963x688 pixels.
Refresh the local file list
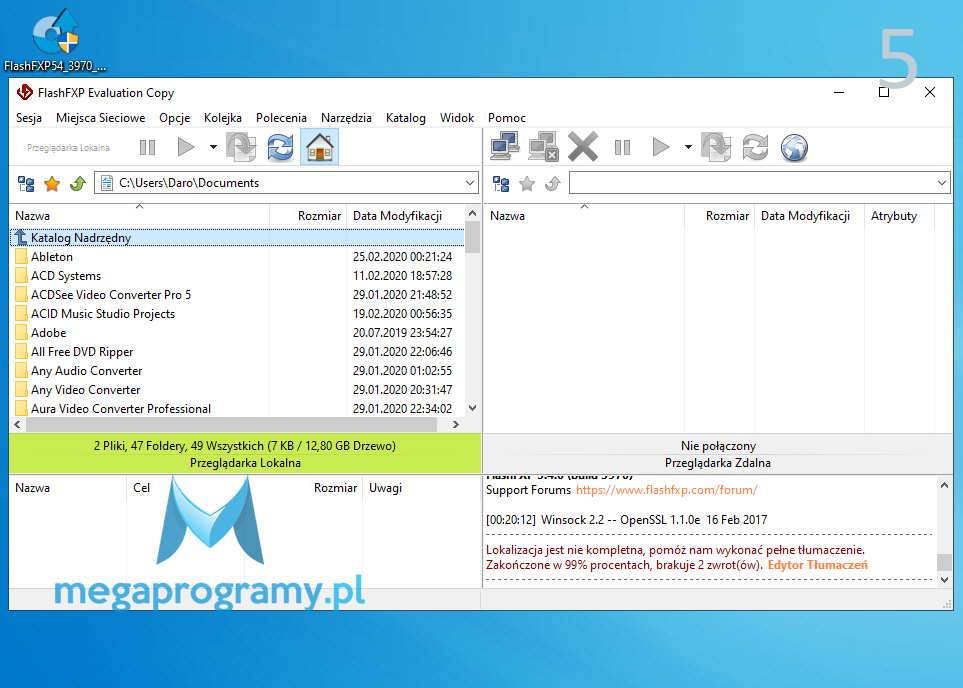(x=281, y=148)
